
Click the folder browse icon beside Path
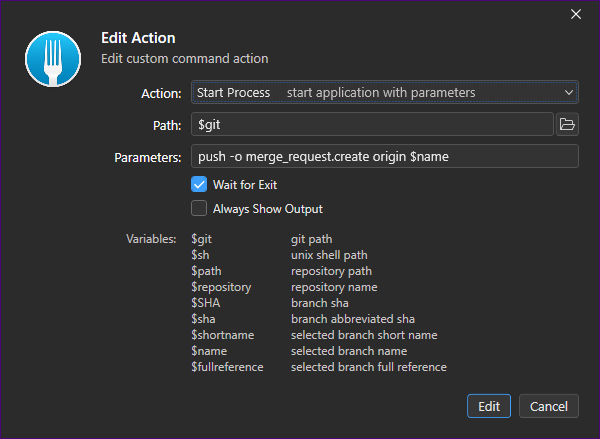[567, 124]
